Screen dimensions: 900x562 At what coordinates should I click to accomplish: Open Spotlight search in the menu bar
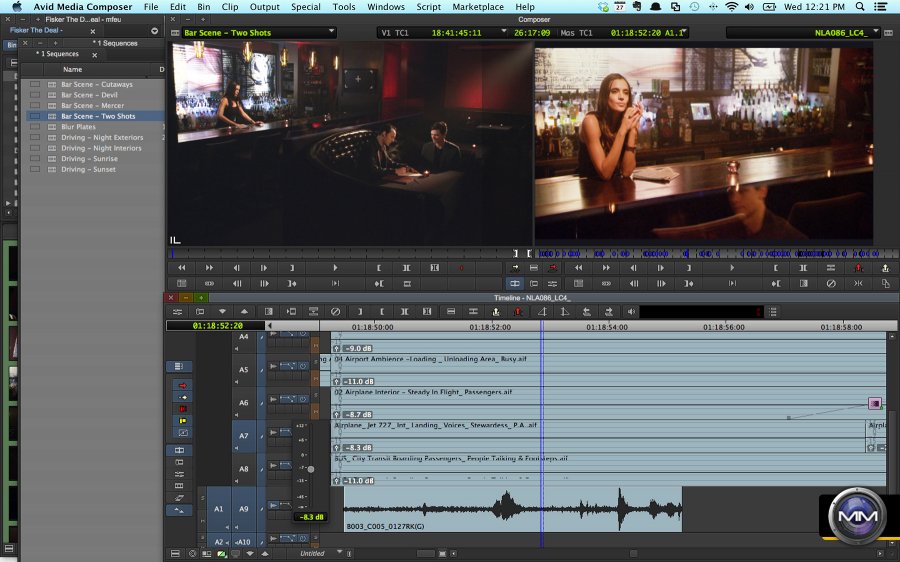(x=859, y=7)
